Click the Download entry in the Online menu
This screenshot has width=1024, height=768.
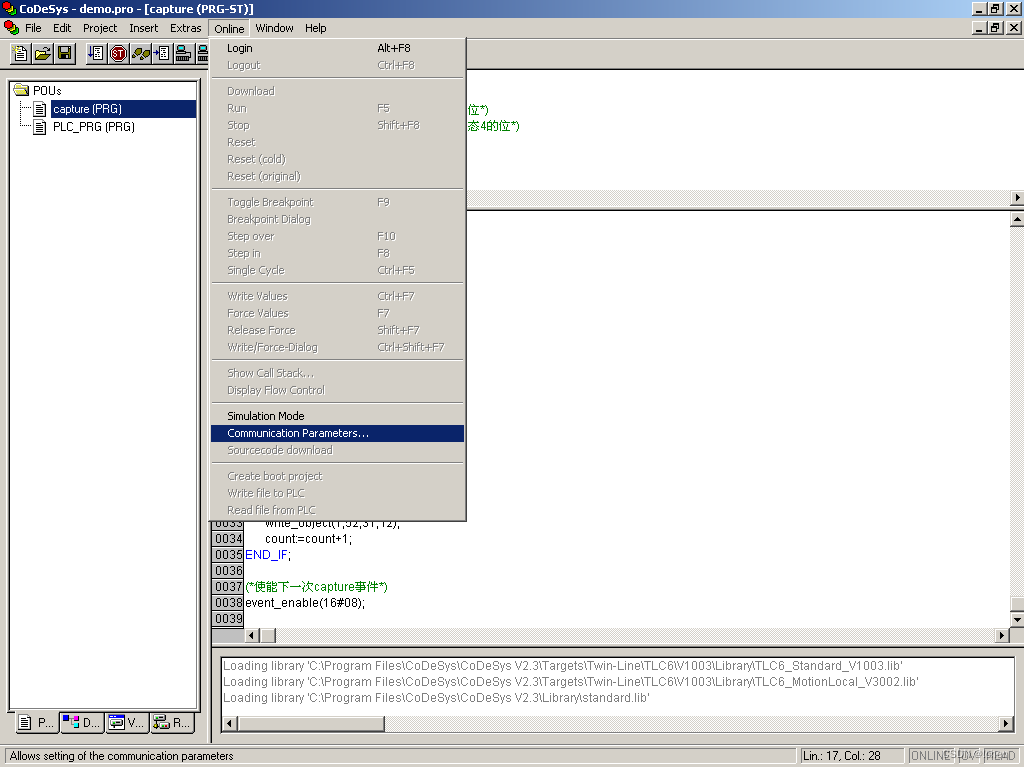click(x=338, y=91)
